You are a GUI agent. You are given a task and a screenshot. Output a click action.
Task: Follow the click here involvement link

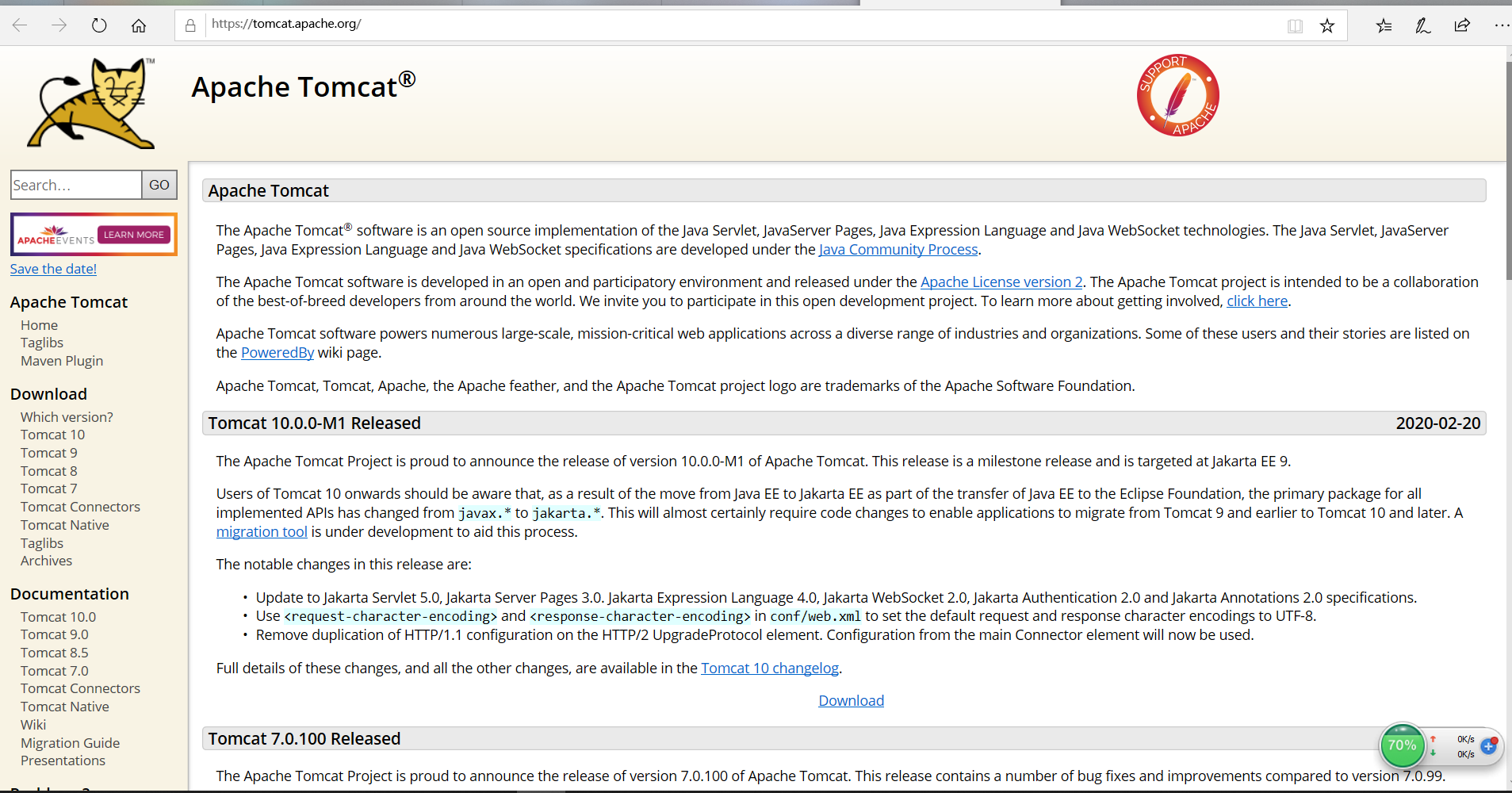pos(1257,301)
